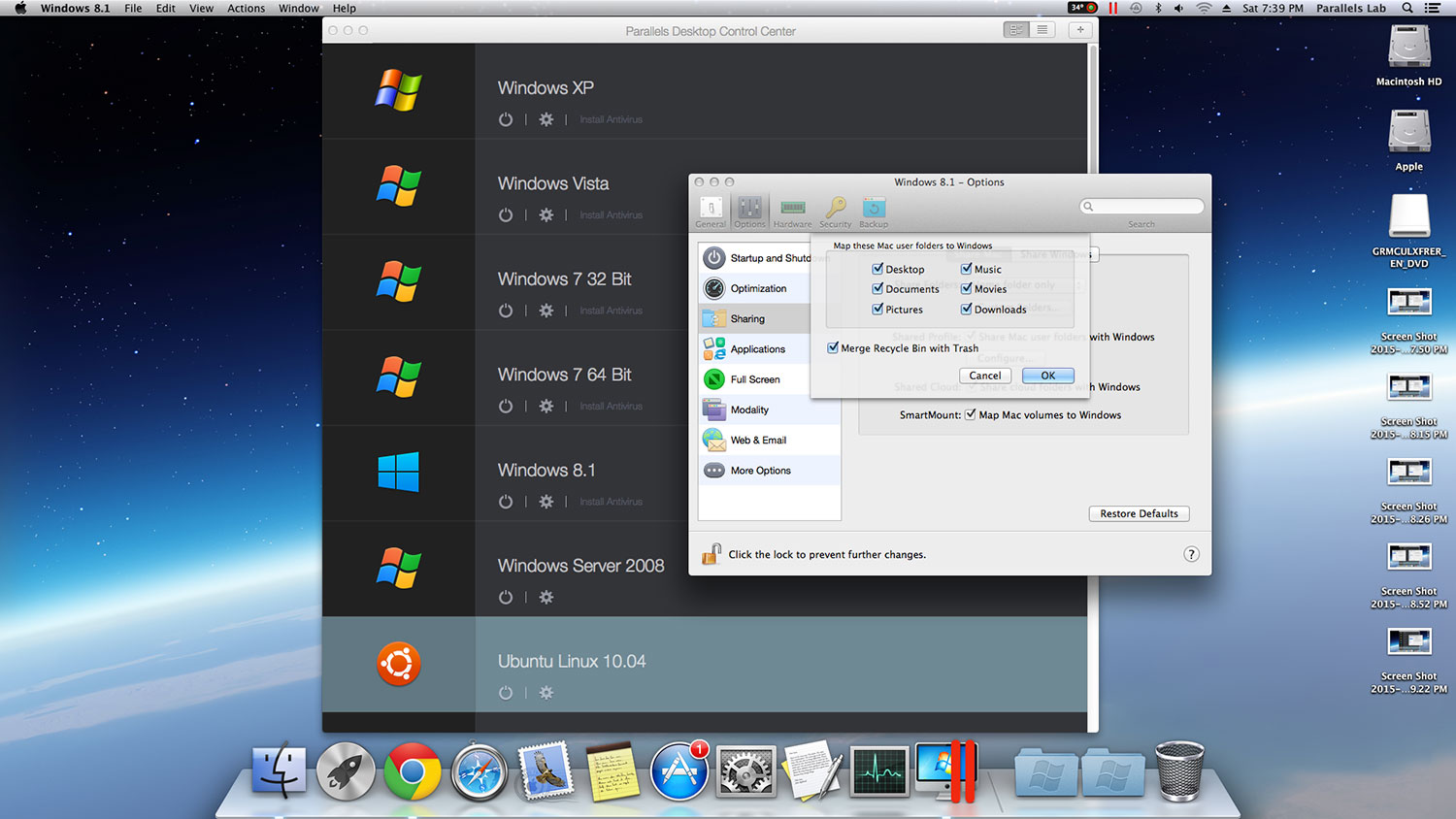Screen dimensions: 1456x819
Task: Click the power icon for Windows XP
Action: click(x=506, y=119)
